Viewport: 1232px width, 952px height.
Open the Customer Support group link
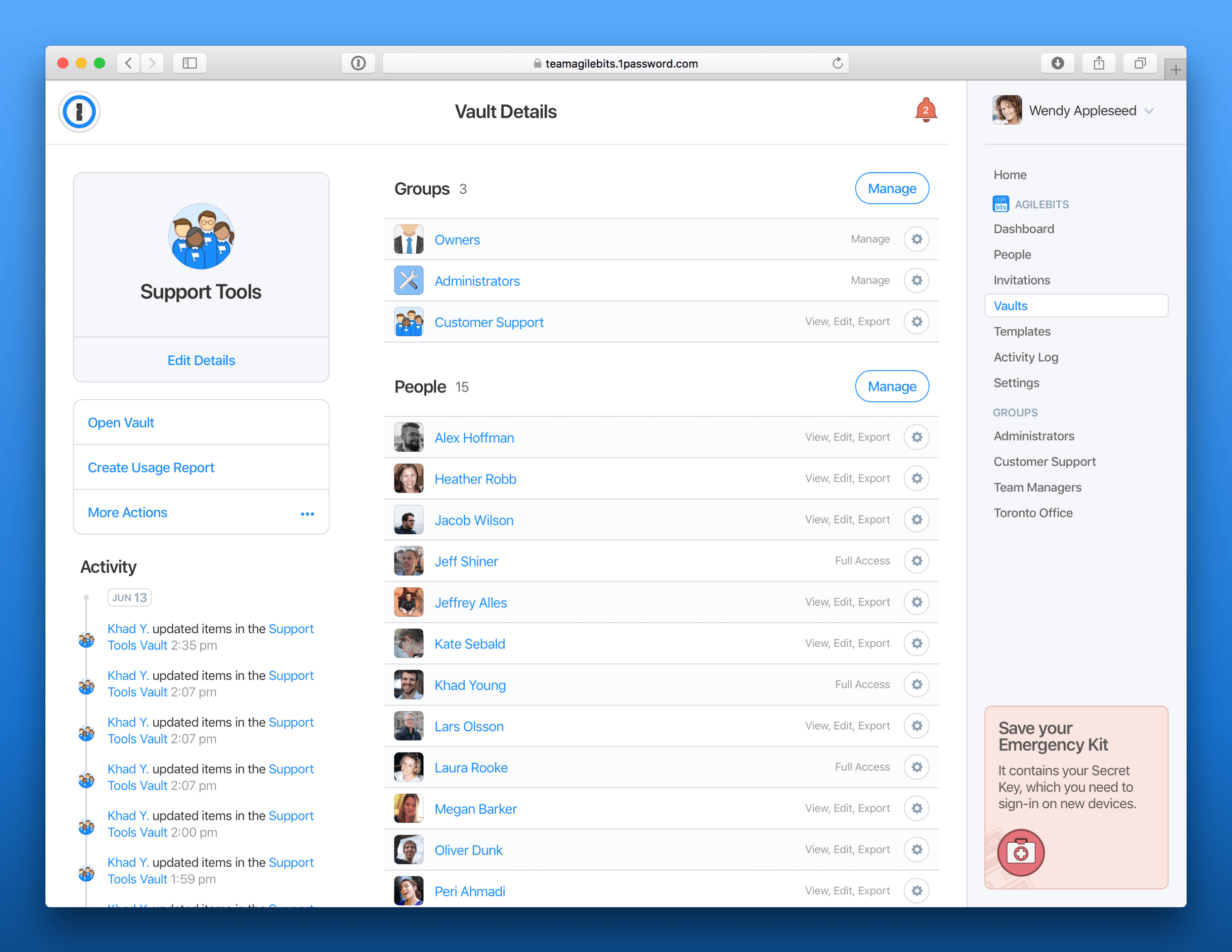coord(488,322)
